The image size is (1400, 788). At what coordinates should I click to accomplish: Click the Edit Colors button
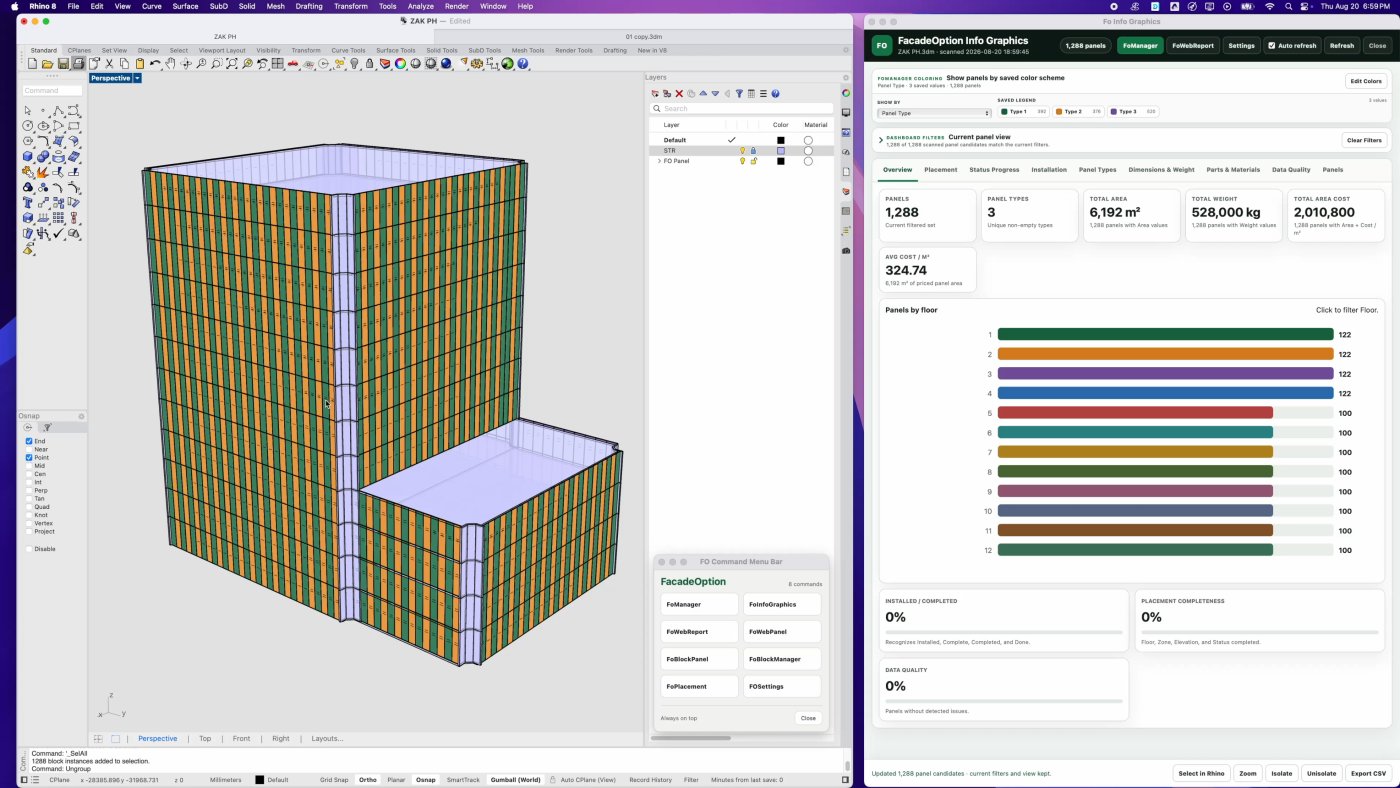[1366, 81]
